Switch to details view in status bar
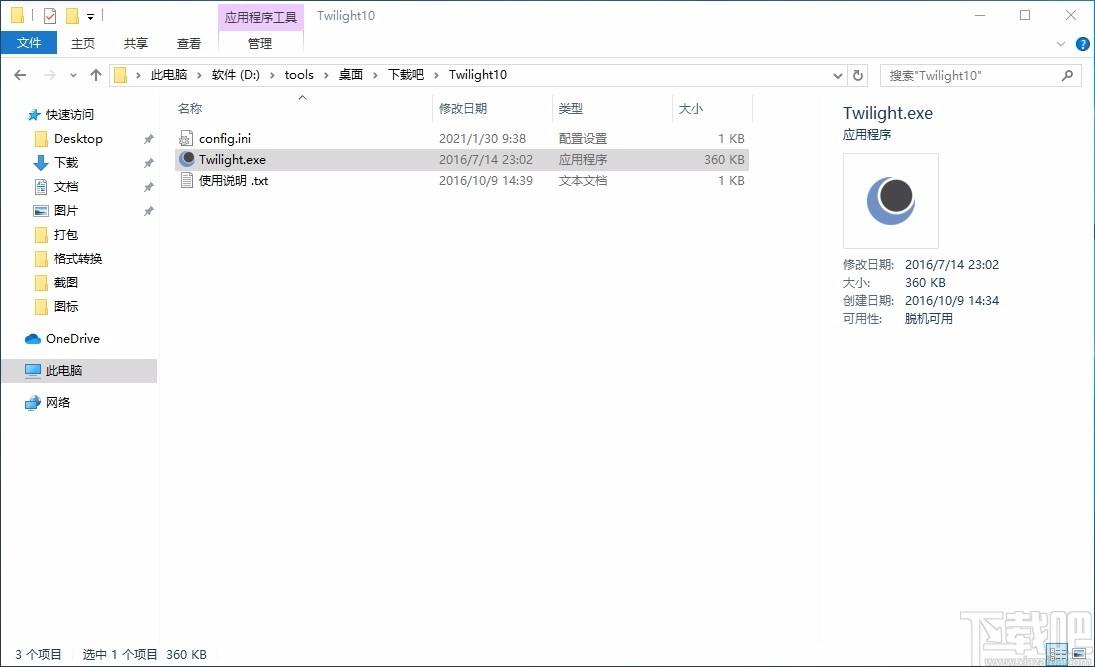1095x667 pixels. tap(1057, 654)
